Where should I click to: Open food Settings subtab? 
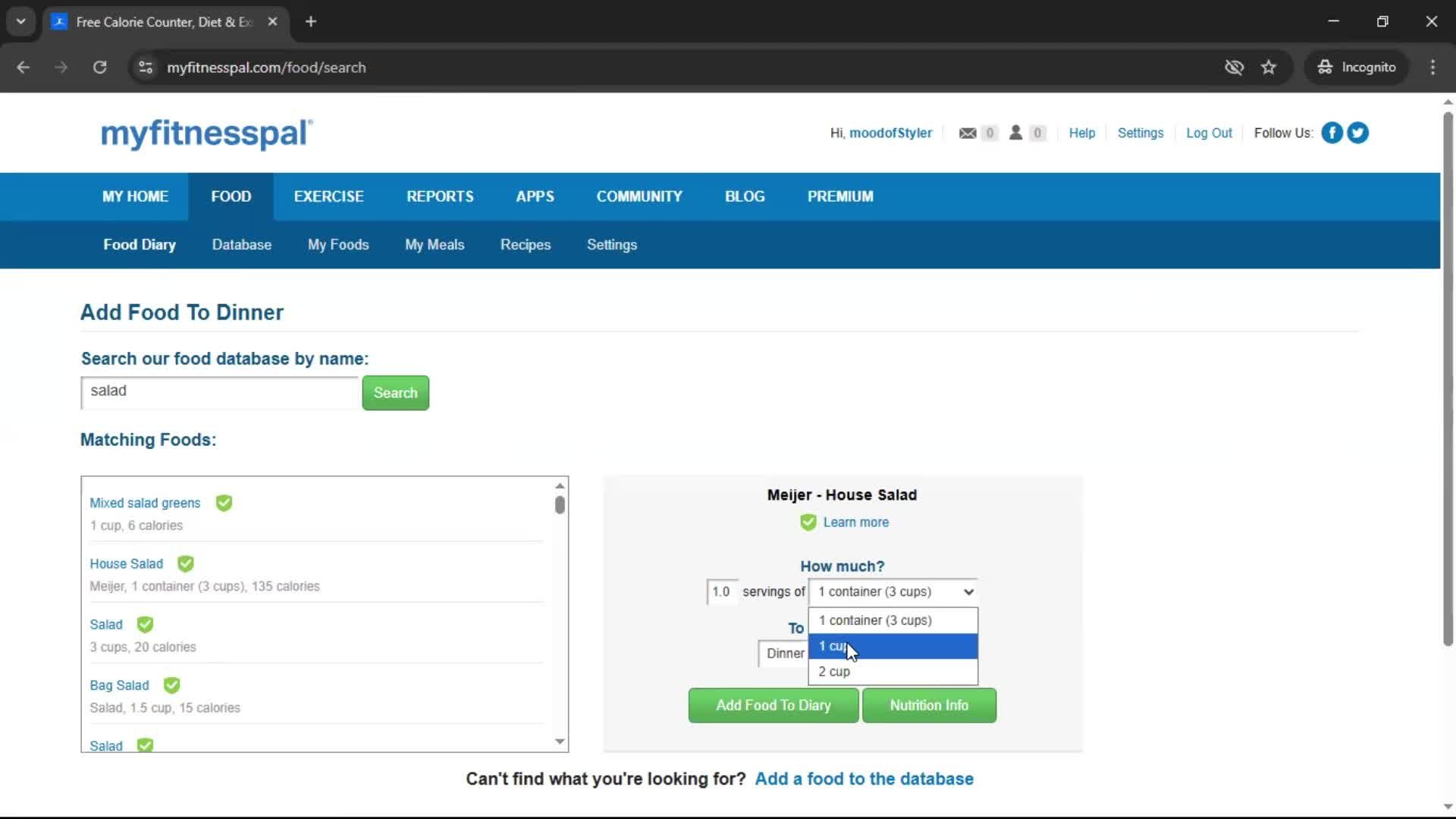[612, 245]
